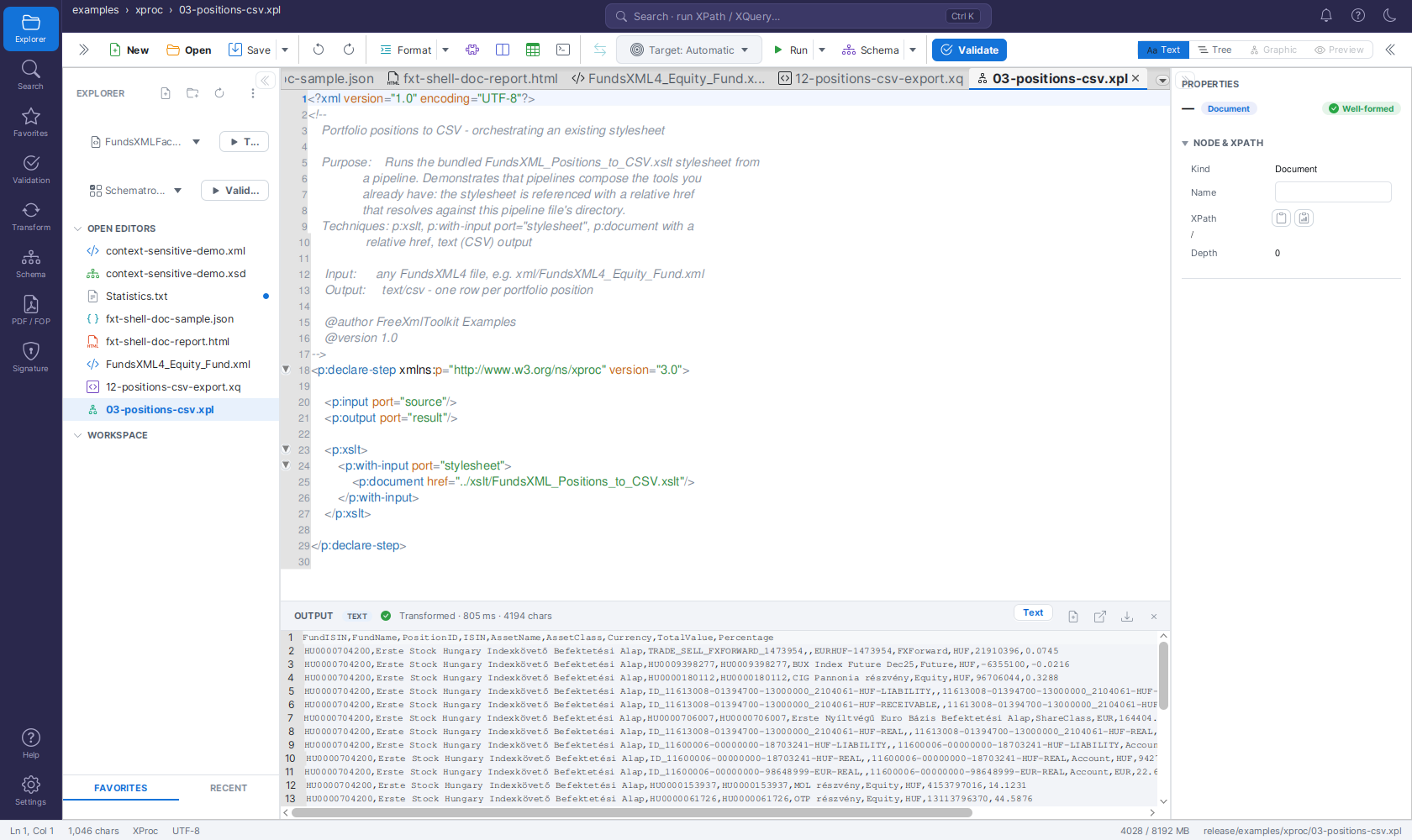
Task: Click the search XPath / XQuery box
Action: point(798,16)
